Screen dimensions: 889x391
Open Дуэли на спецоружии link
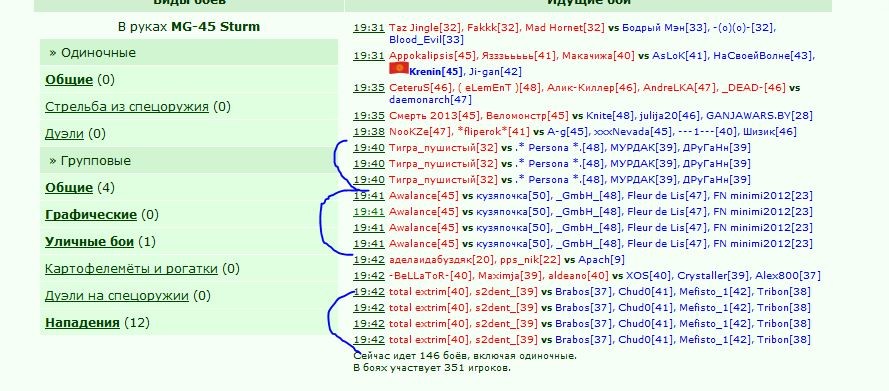(116, 296)
